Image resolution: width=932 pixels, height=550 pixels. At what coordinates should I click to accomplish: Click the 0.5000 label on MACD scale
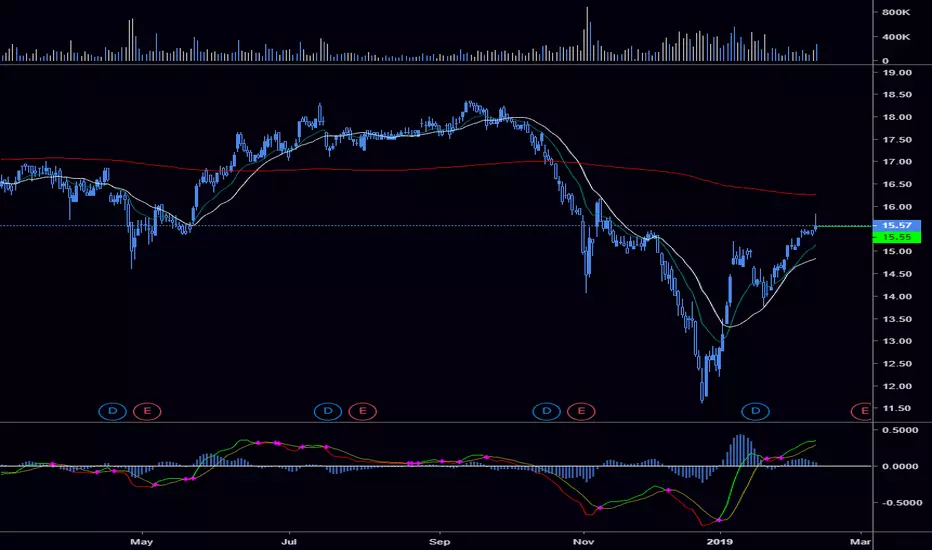click(900, 430)
